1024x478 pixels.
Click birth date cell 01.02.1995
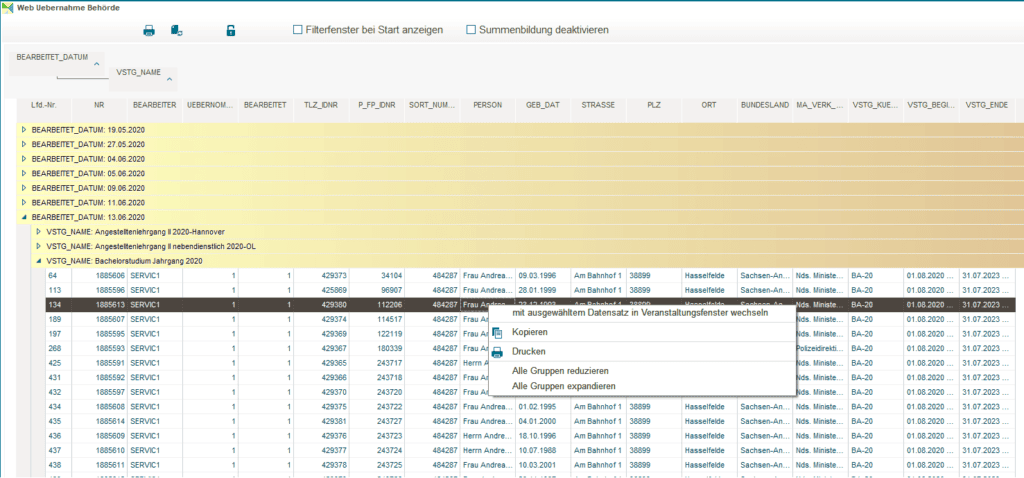click(543, 406)
